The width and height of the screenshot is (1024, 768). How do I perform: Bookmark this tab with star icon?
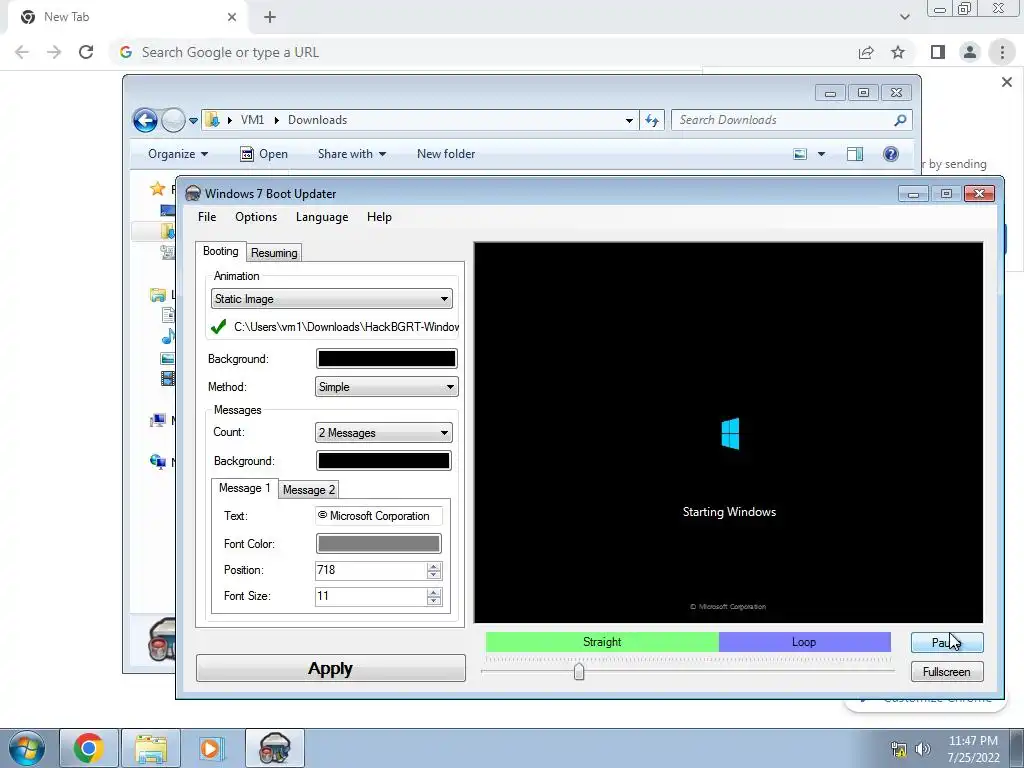(899, 52)
